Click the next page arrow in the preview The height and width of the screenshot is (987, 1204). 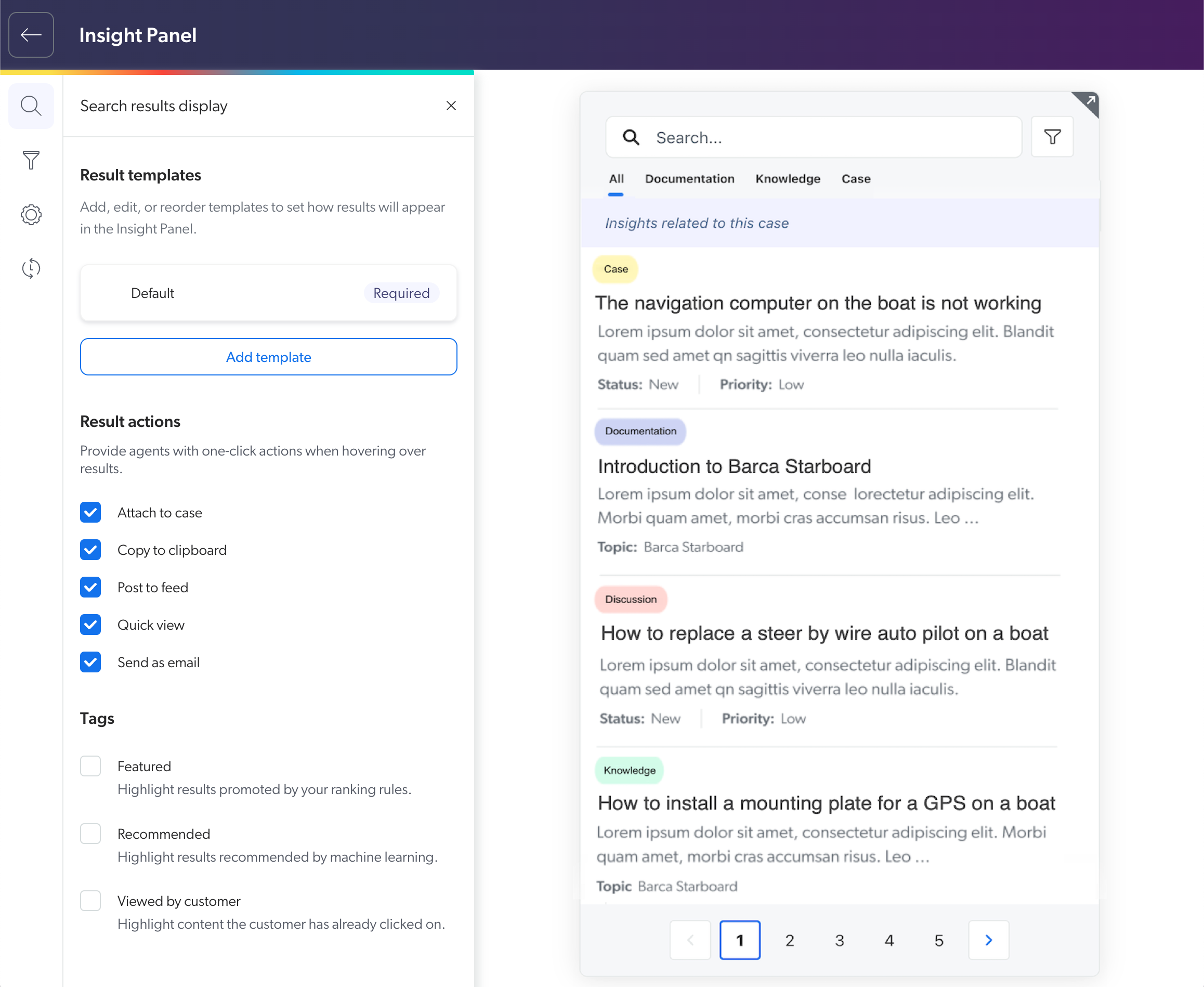(x=989, y=938)
